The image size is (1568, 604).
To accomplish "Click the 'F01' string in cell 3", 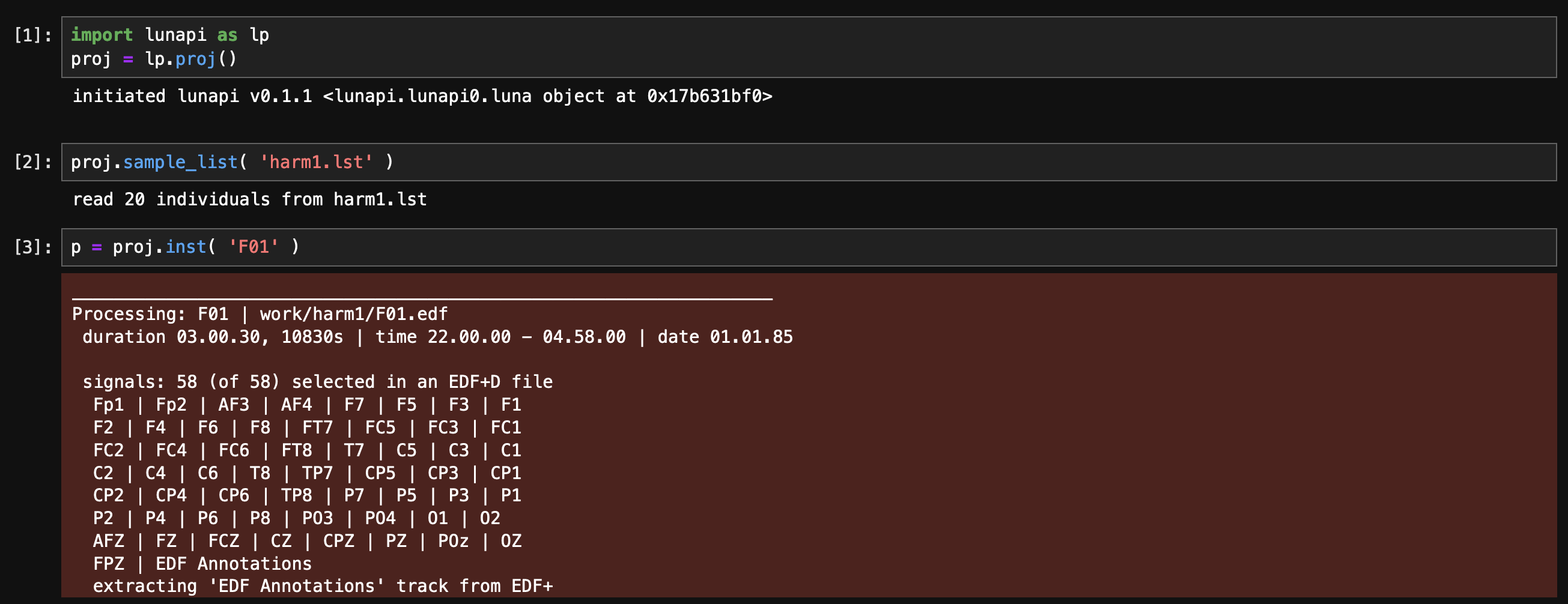I will (x=253, y=247).
